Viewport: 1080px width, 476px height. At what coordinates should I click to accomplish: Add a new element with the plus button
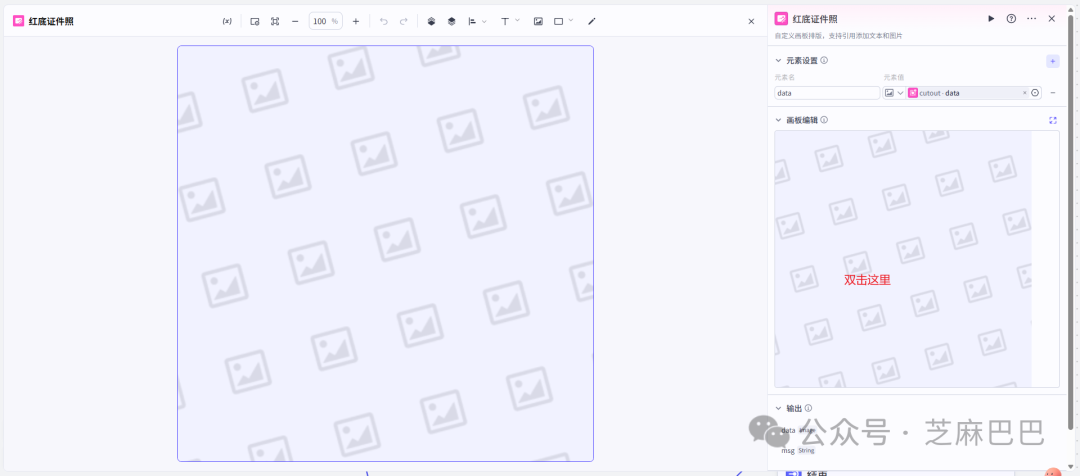pos(1052,61)
